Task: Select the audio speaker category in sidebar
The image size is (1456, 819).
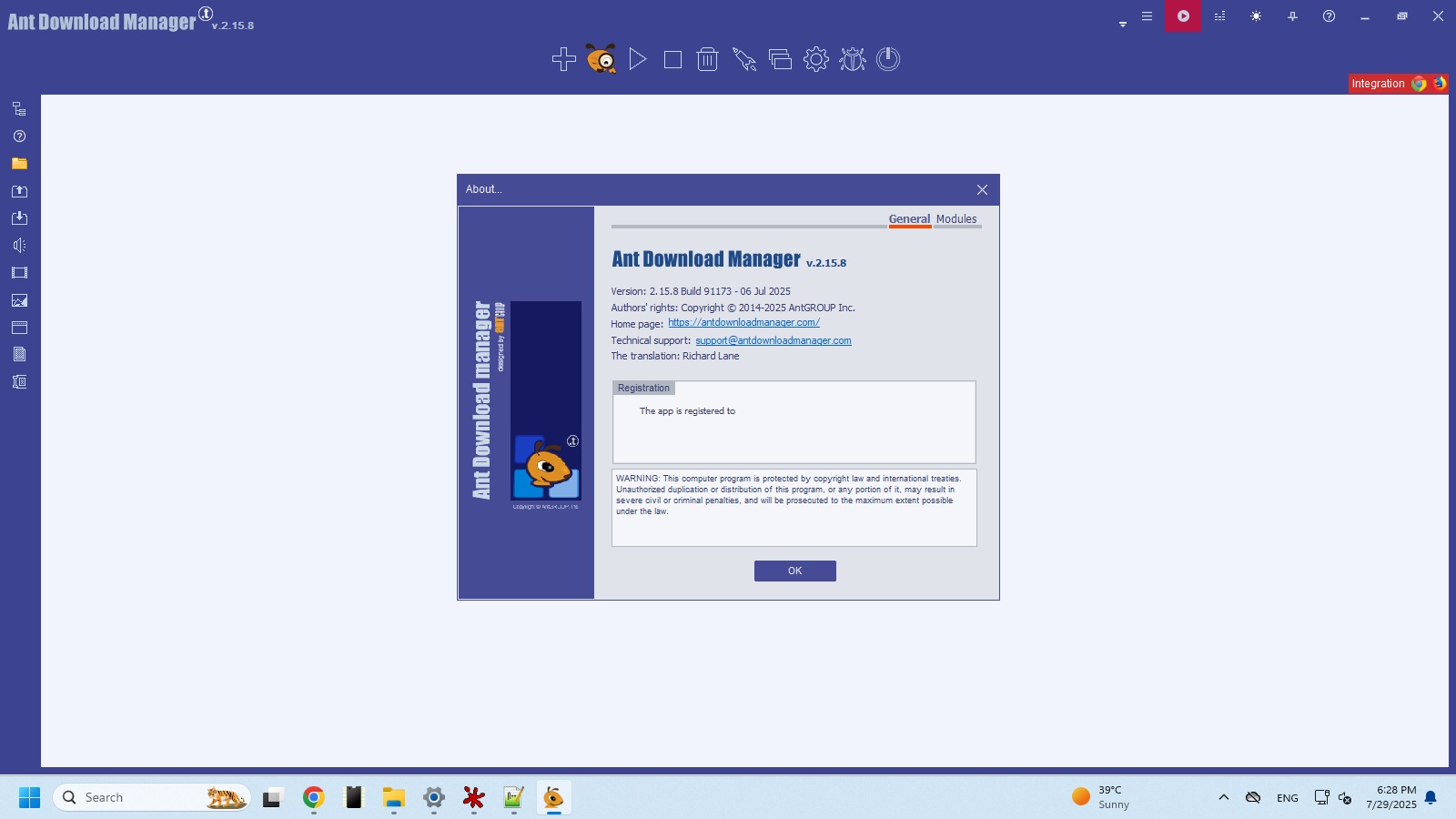Action: tap(19, 246)
